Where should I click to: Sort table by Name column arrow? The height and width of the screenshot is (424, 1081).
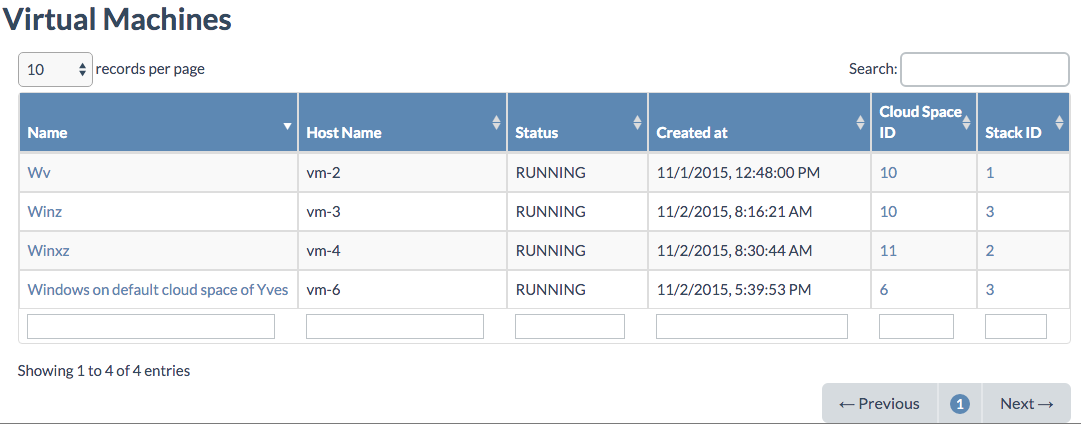click(287, 126)
